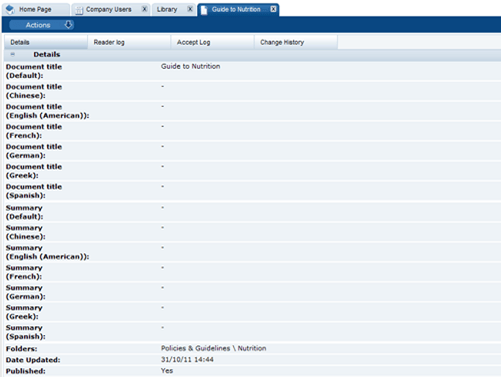Click 'Document title (German):' label

tap(34, 151)
